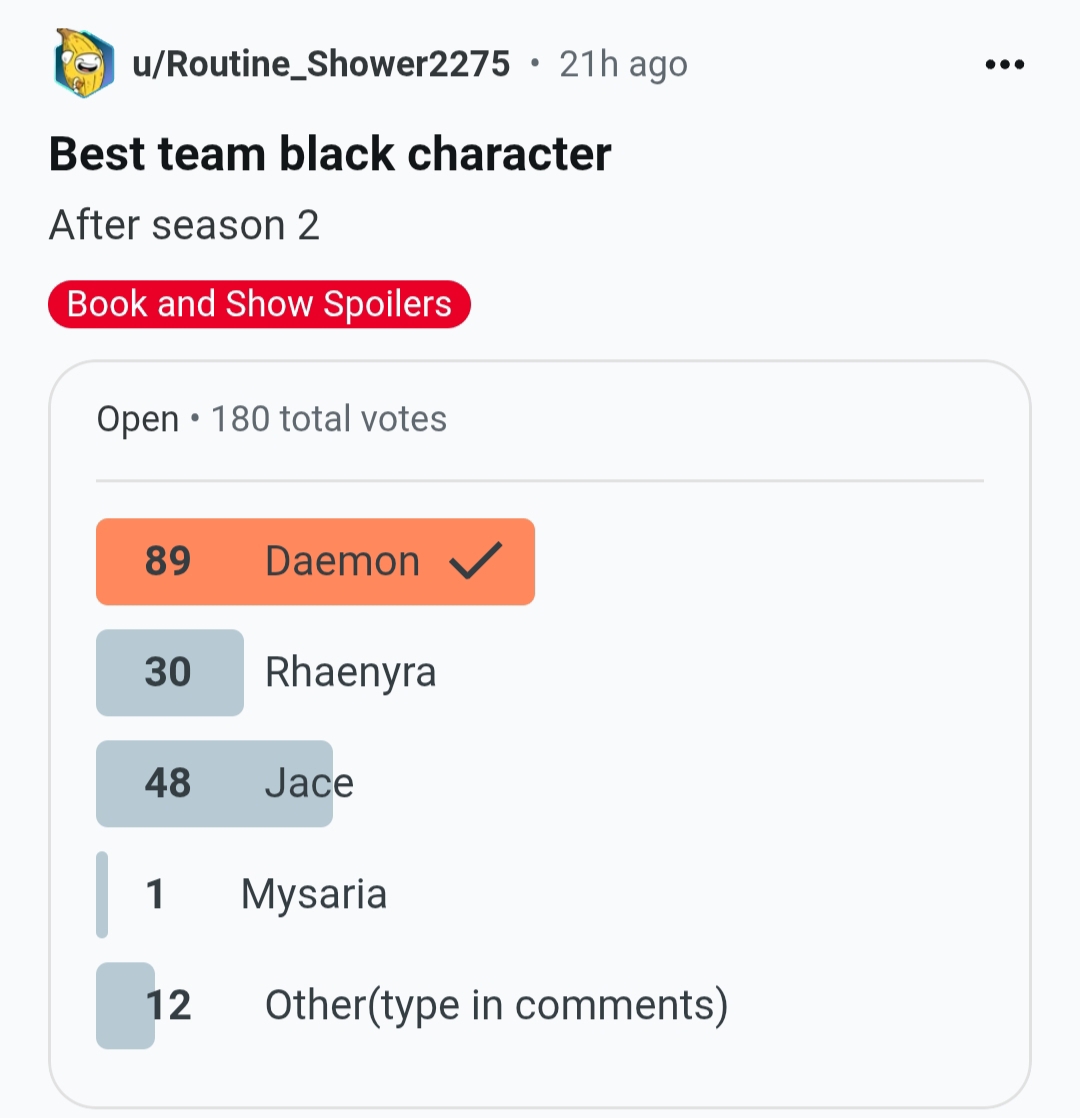Image resolution: width=1080 pixels, height=1118 pixels.
Task: Tap the 12 vote count for Other
Action: (x=167, y=1005)
